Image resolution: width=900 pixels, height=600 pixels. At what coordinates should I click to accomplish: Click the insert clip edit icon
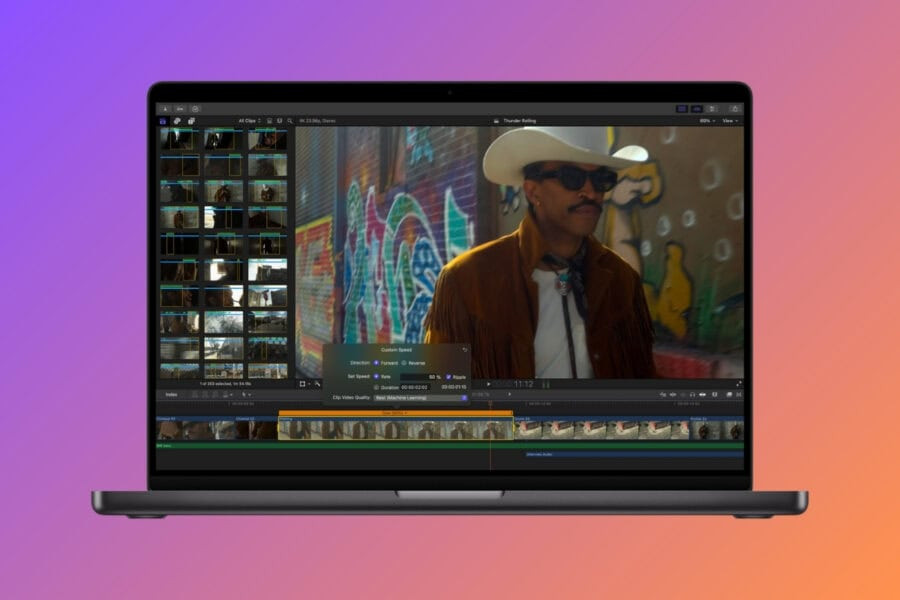click(x=205, y=394)
